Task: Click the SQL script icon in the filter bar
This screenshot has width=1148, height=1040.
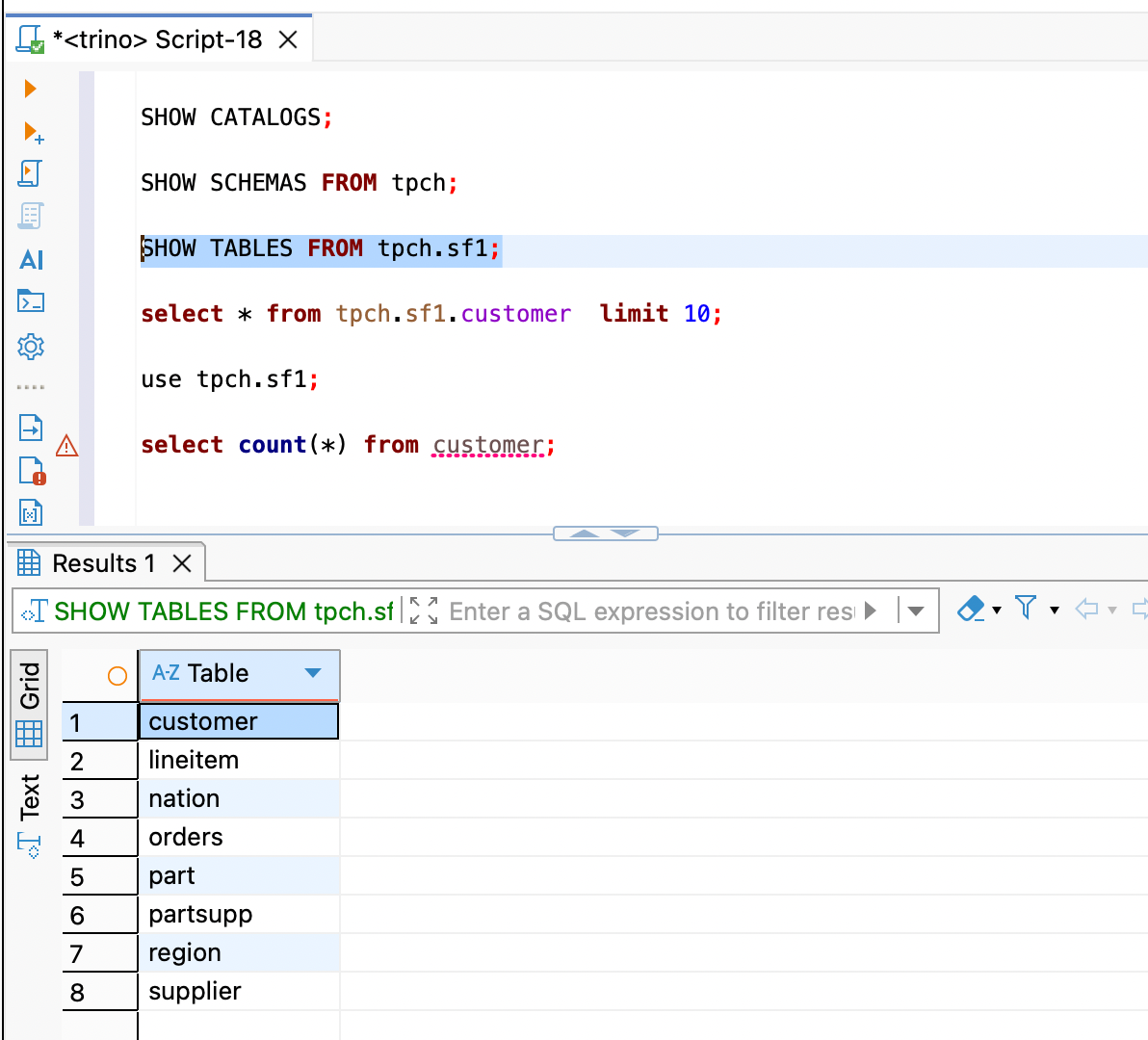Action: coord(35,611)
